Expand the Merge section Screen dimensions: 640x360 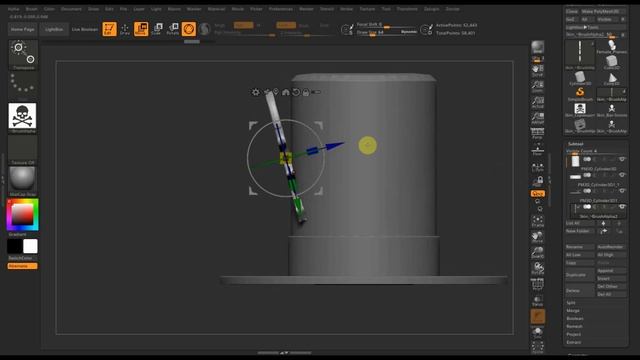(573, 311)
